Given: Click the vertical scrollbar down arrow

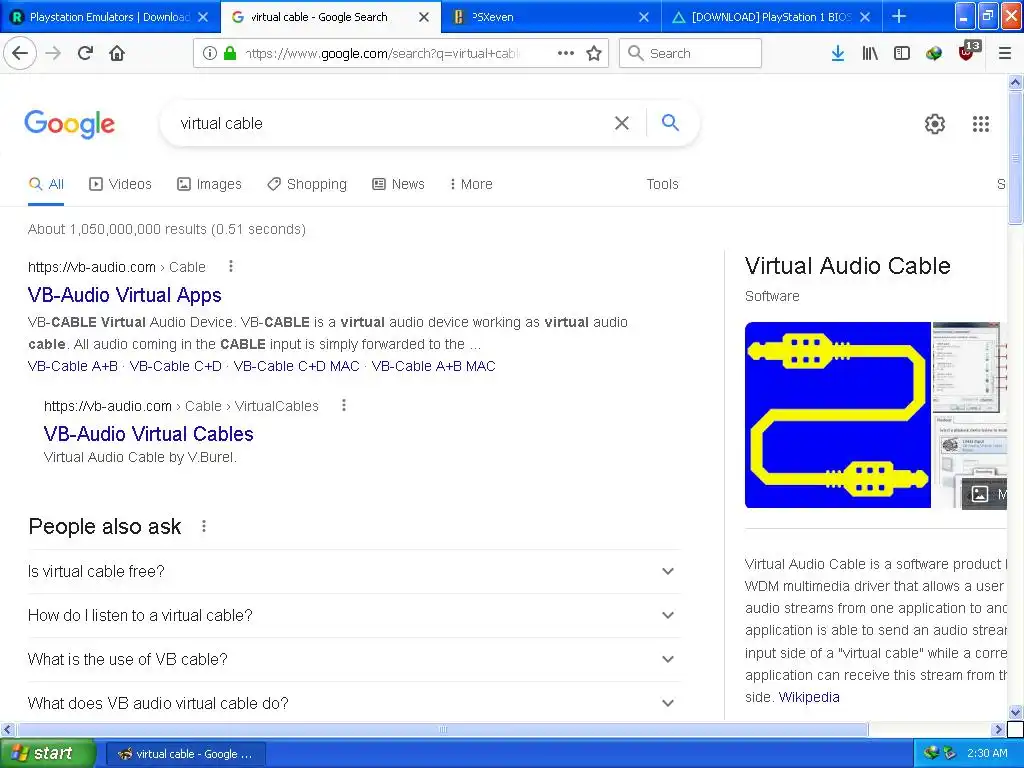Looking at the screenshot, I should pyautogui.click(x=1015, y=712).
